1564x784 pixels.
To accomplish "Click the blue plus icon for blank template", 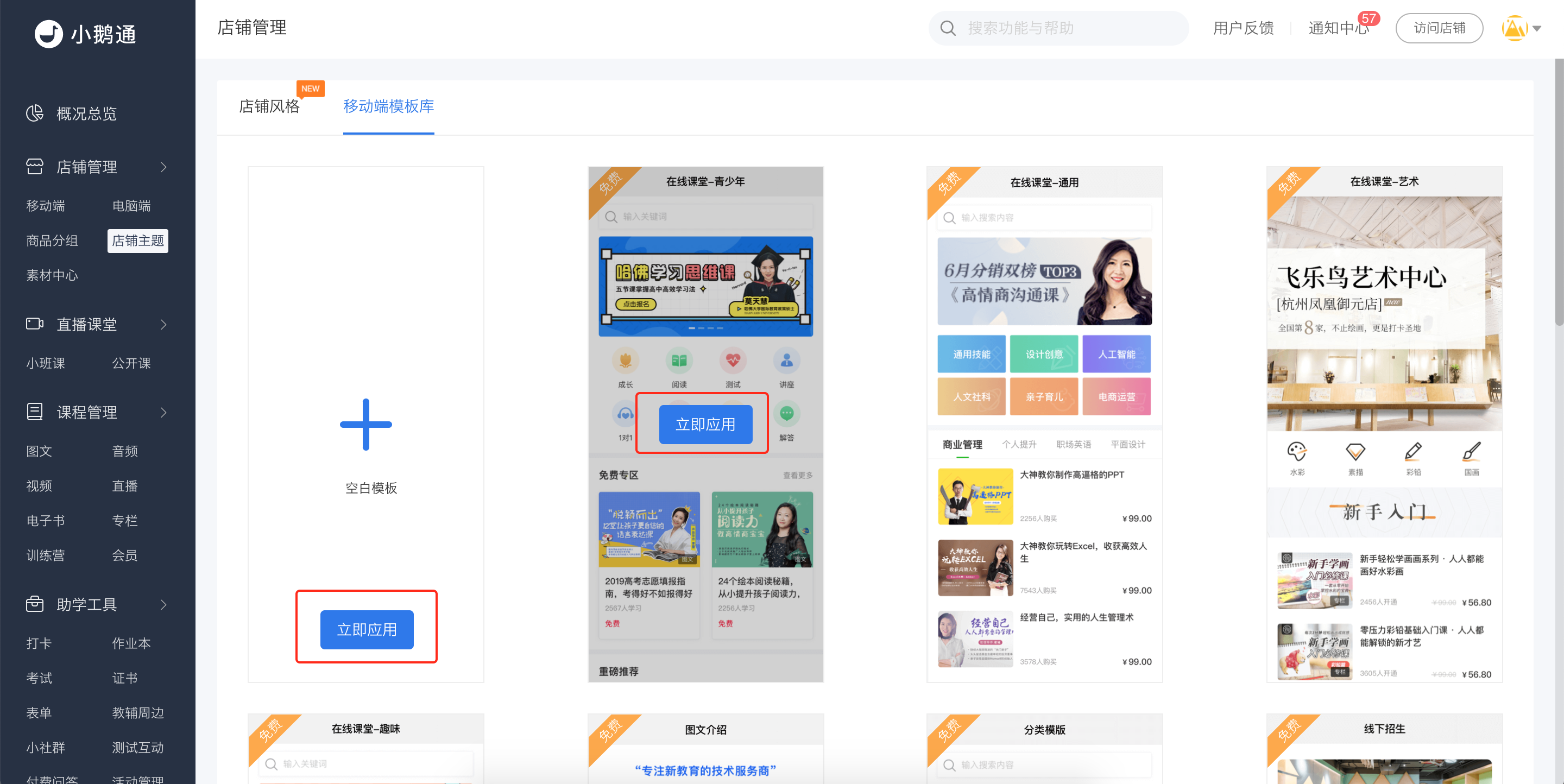I will click(365, 424).
